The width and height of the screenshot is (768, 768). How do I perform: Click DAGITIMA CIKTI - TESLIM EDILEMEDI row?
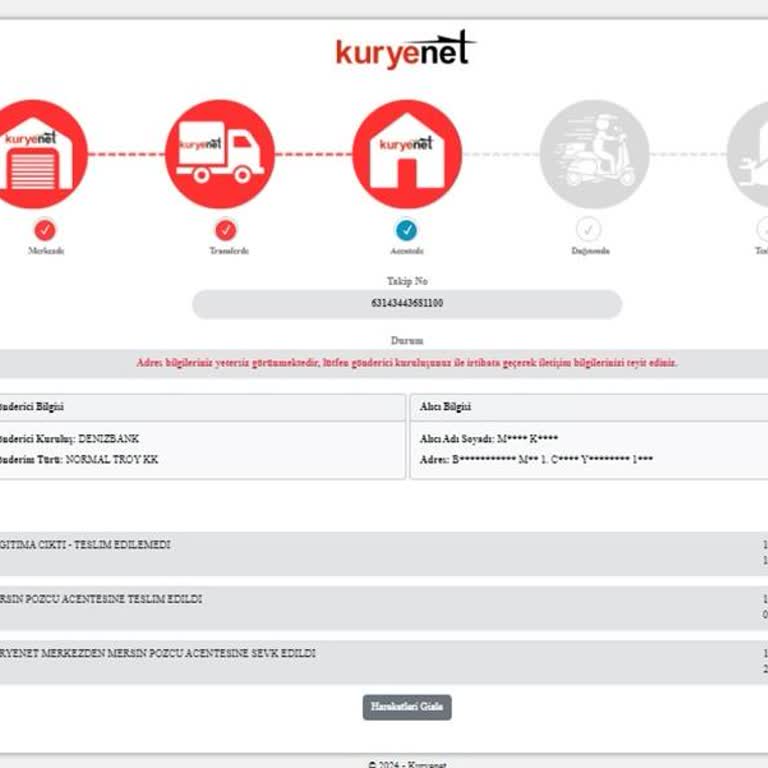pyautogui.click(x=384, y=554)
